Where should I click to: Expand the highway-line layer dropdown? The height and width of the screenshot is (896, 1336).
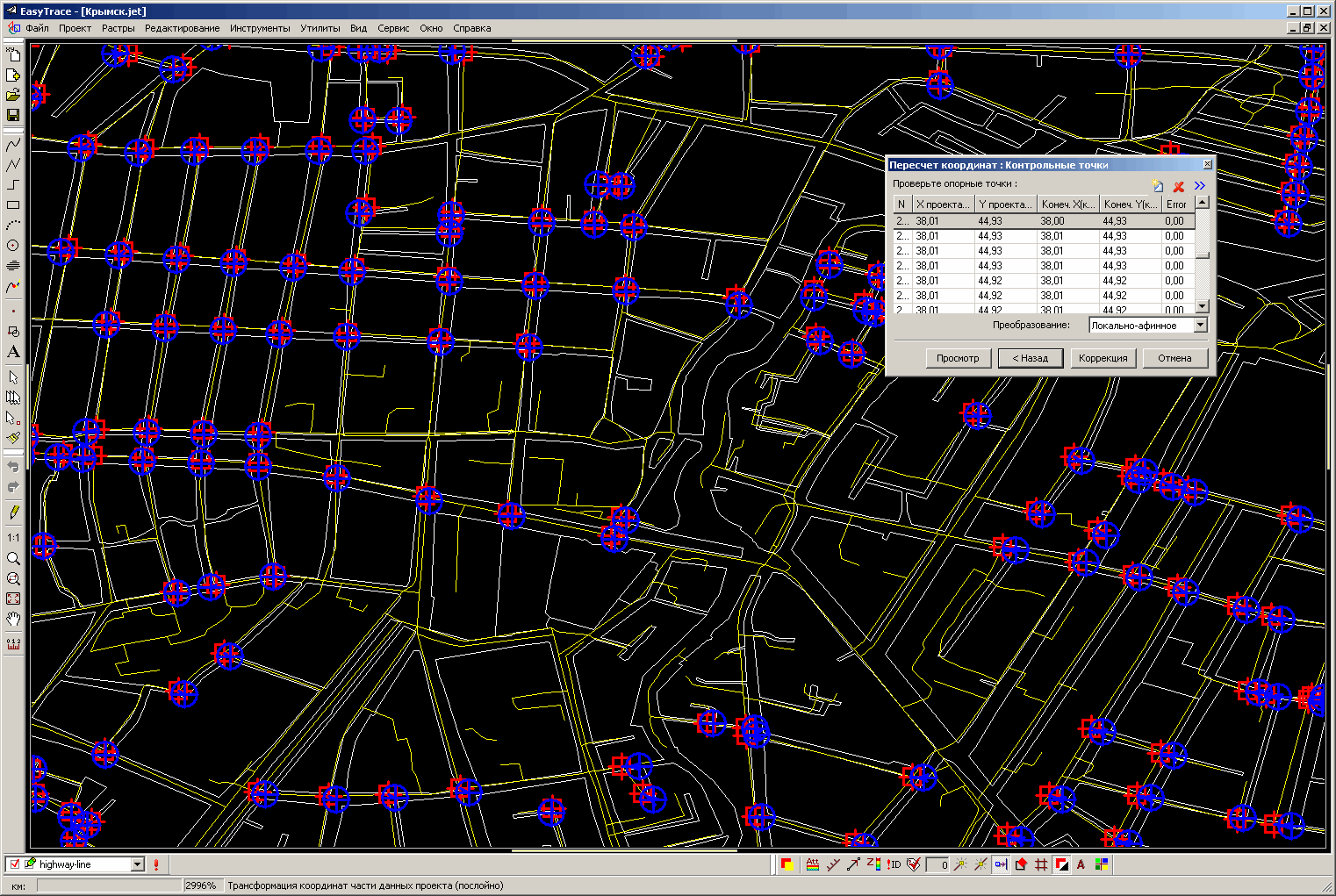[x=137, y=864]
